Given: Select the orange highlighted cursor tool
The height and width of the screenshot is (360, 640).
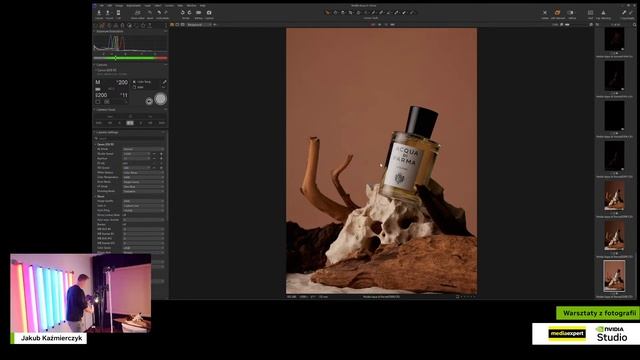Looking at the screenshot, I should [x=327, y=13].
